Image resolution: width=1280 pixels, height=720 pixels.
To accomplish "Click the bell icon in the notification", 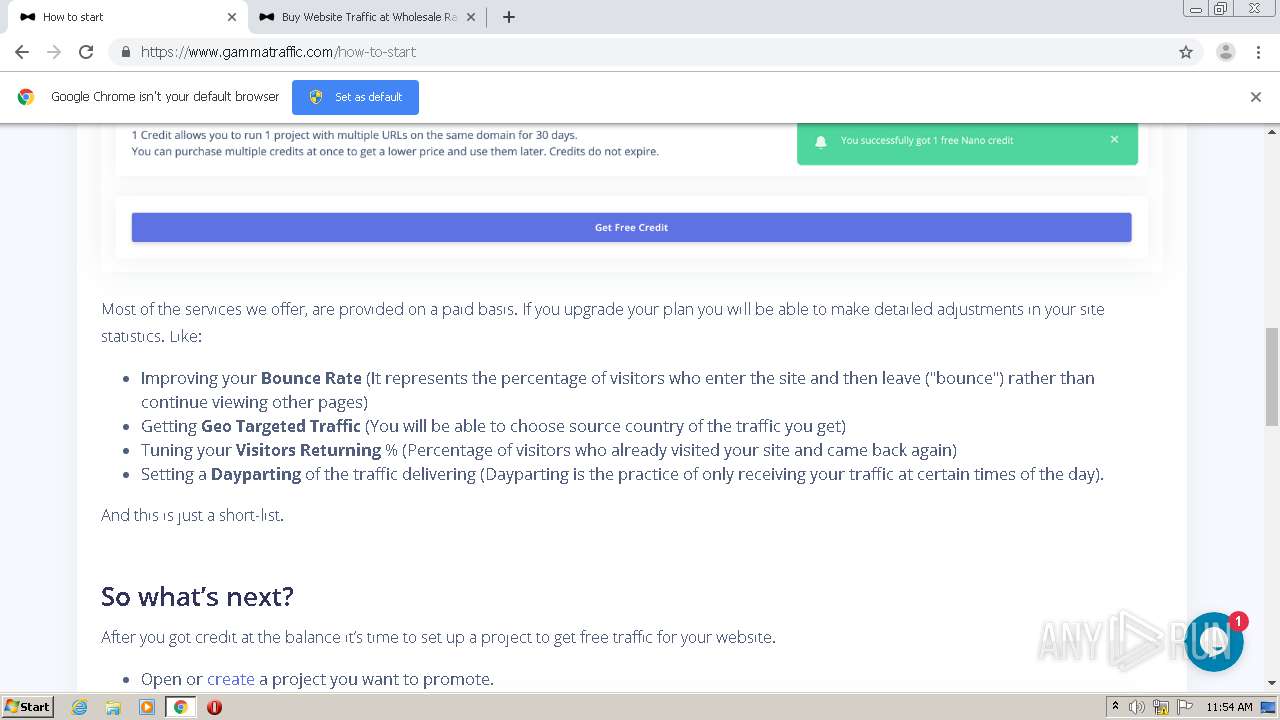I will [x=821, y=141].
